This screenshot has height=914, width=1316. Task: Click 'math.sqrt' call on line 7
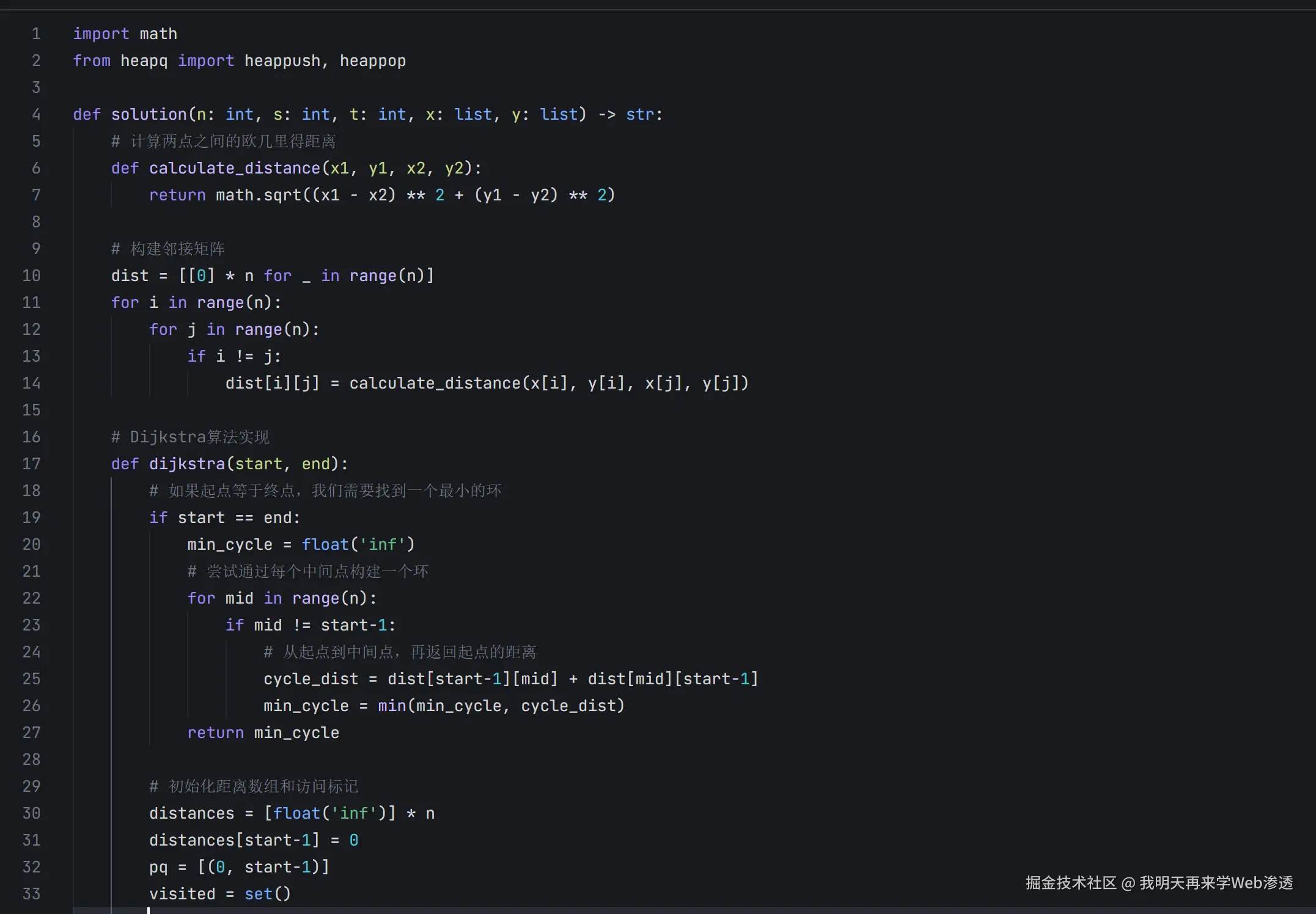tap(258, 195)
